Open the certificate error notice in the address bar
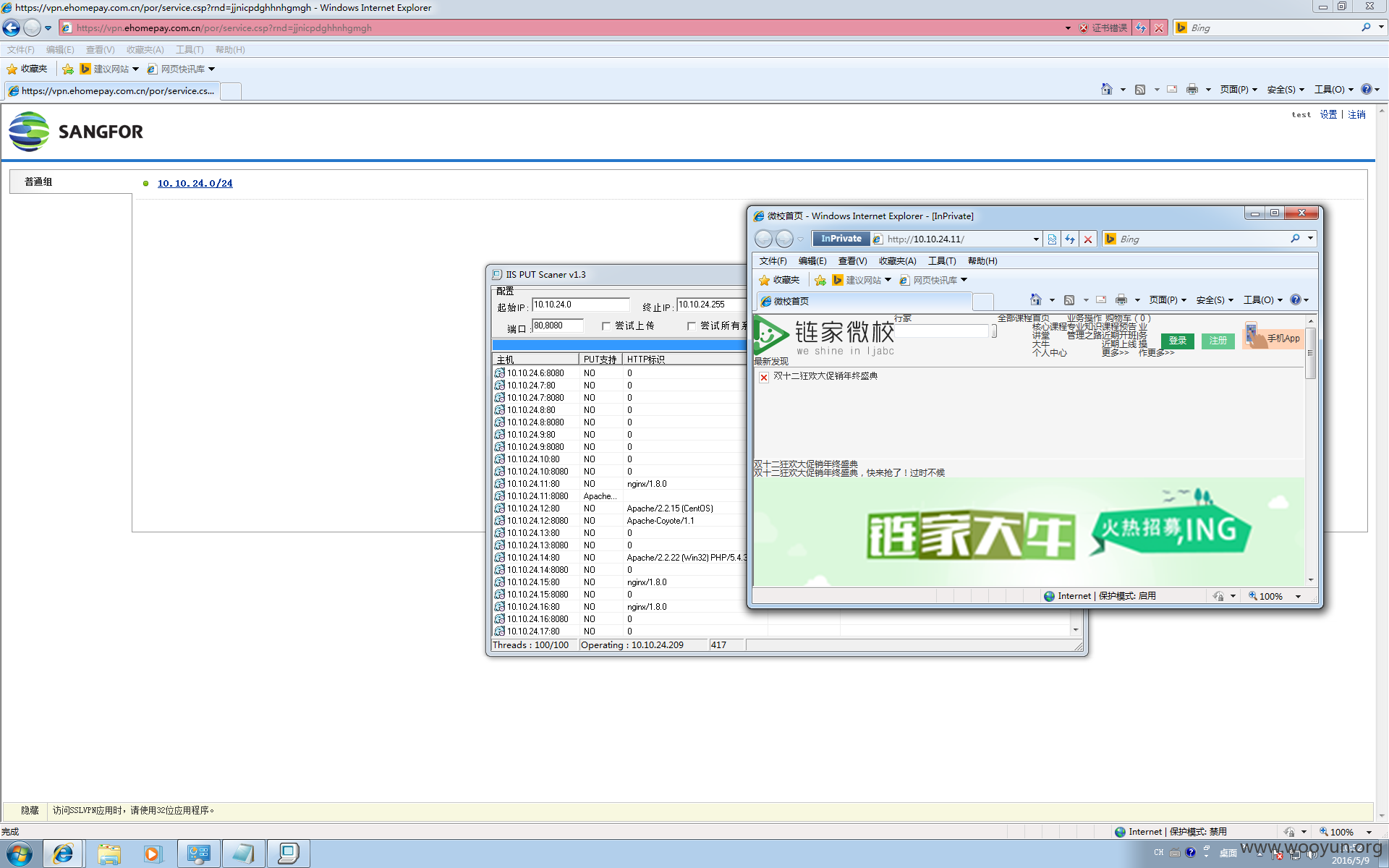 (1103, 27)
